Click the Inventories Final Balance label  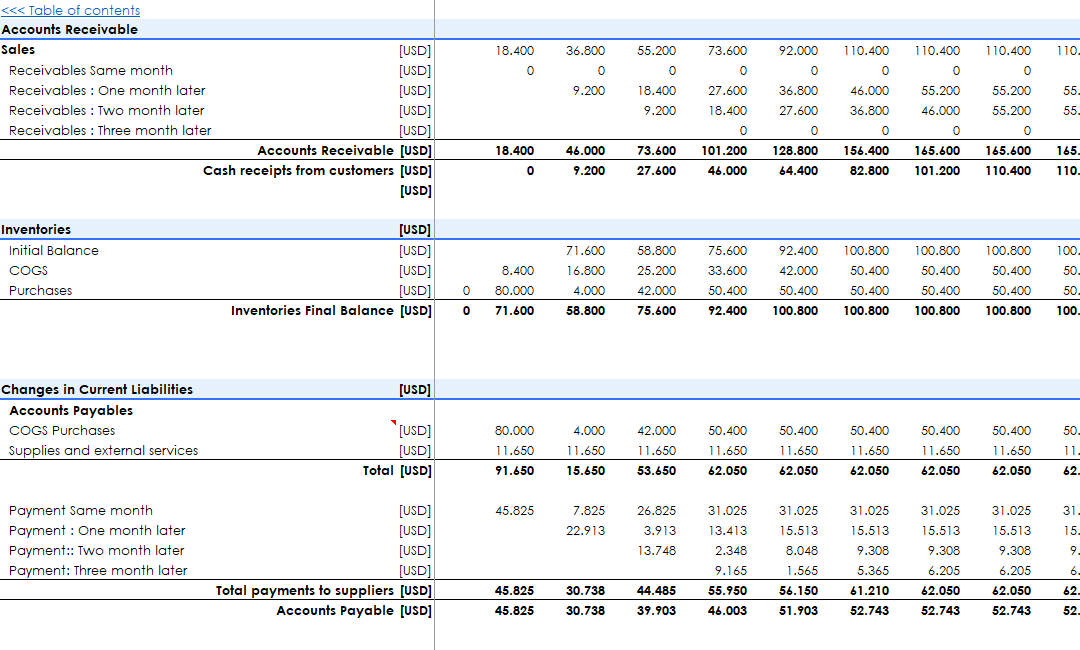[x=312, y=310]
